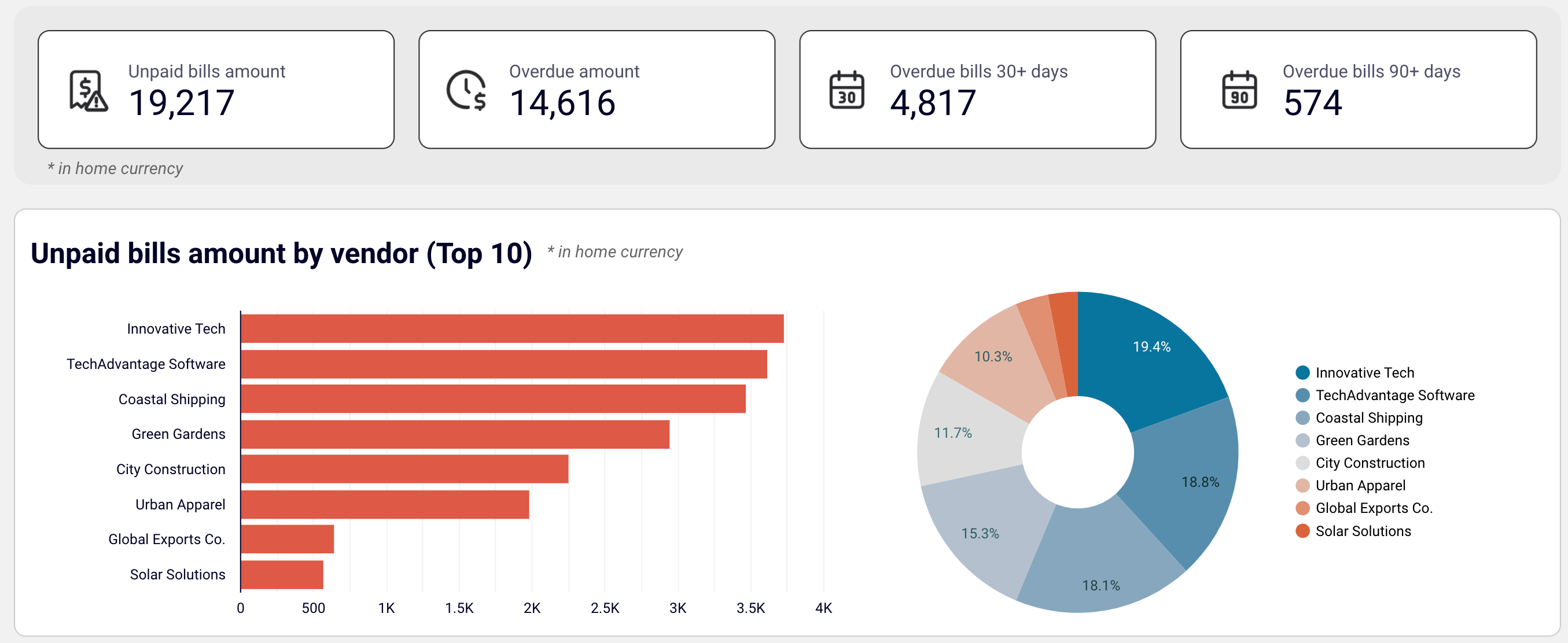Click the 90-day calendar icon
Image resolution: width=1568 pixels, height=643 pixels.
point(1239,90)
